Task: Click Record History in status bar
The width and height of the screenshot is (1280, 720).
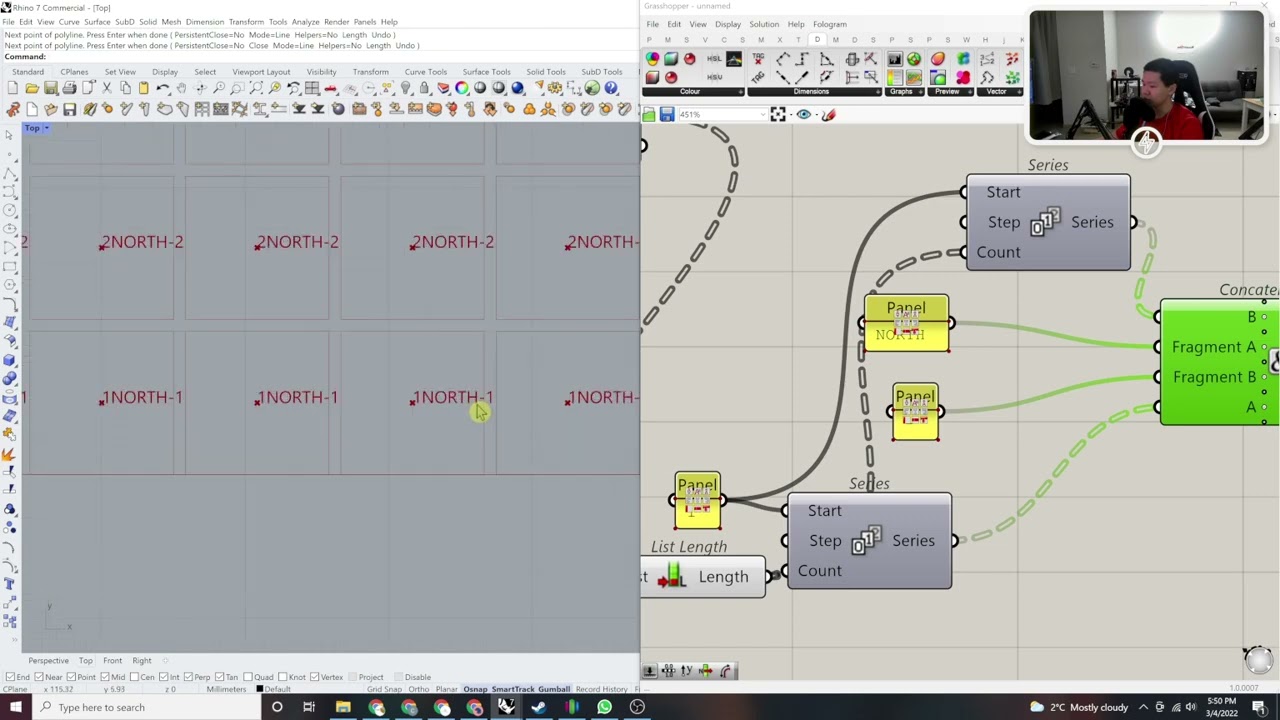Action: pyautogui.click(x=601, y=689)
